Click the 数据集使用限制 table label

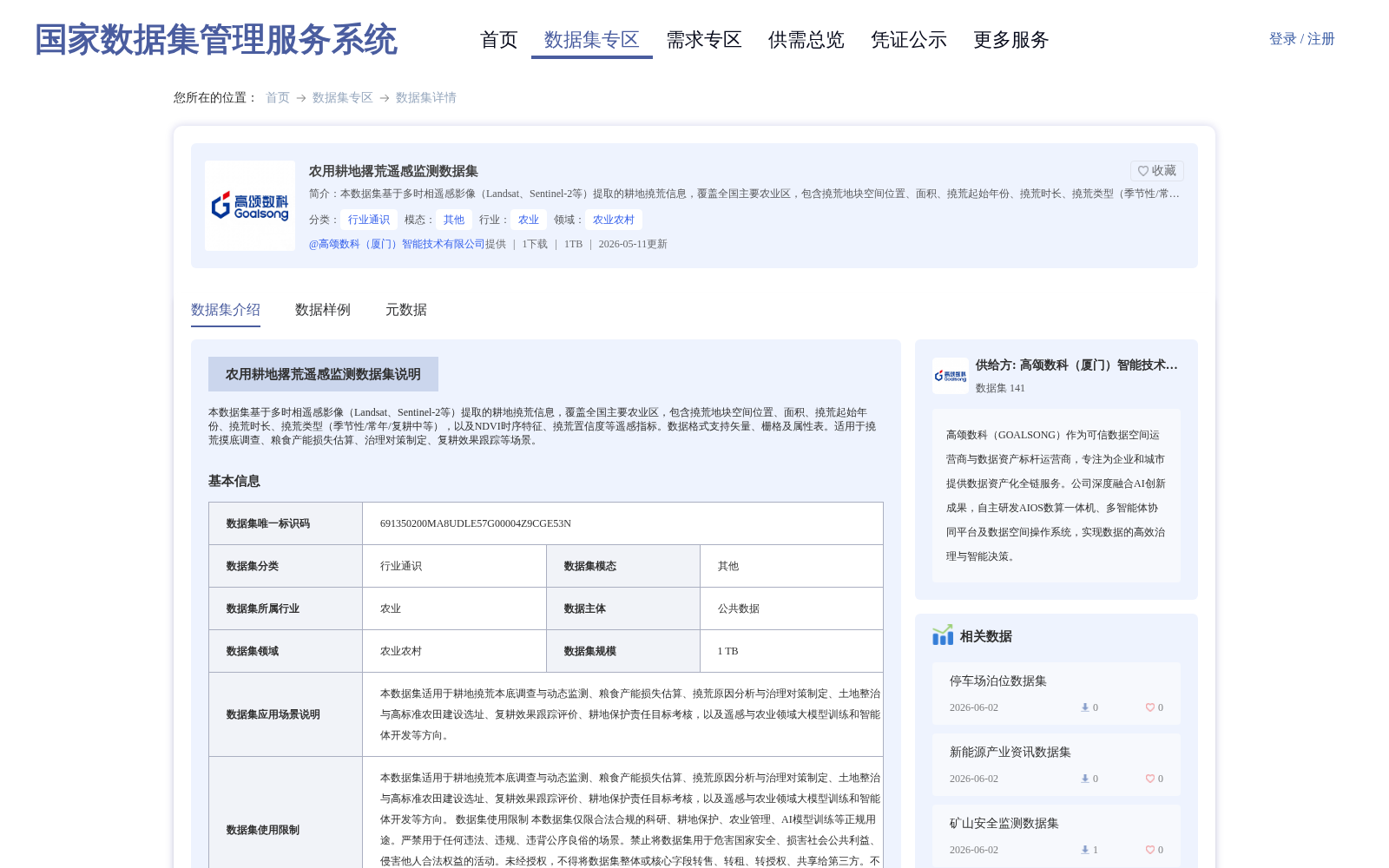[263, 830]
